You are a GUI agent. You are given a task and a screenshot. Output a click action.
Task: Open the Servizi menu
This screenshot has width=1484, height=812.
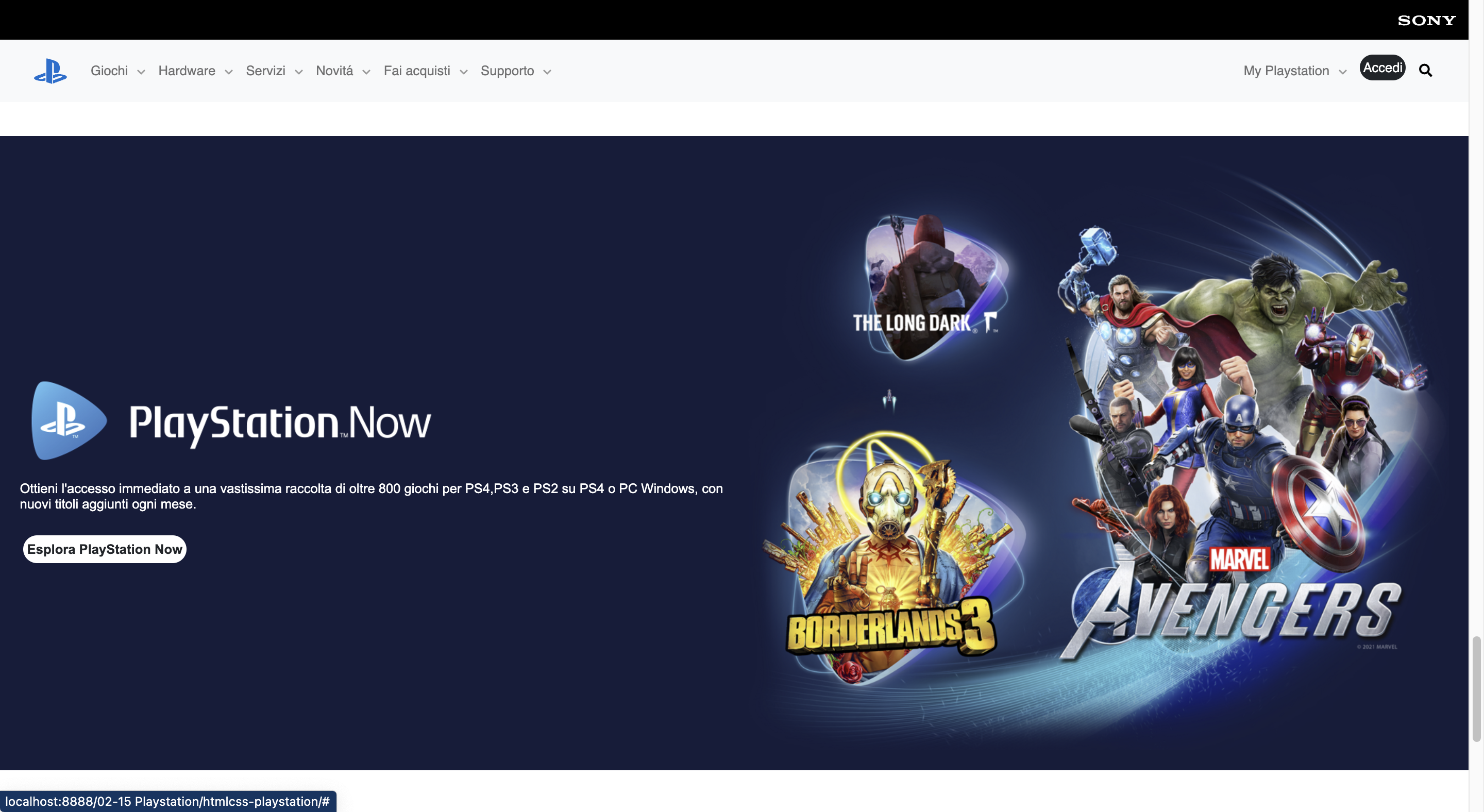tap(265, 71)
